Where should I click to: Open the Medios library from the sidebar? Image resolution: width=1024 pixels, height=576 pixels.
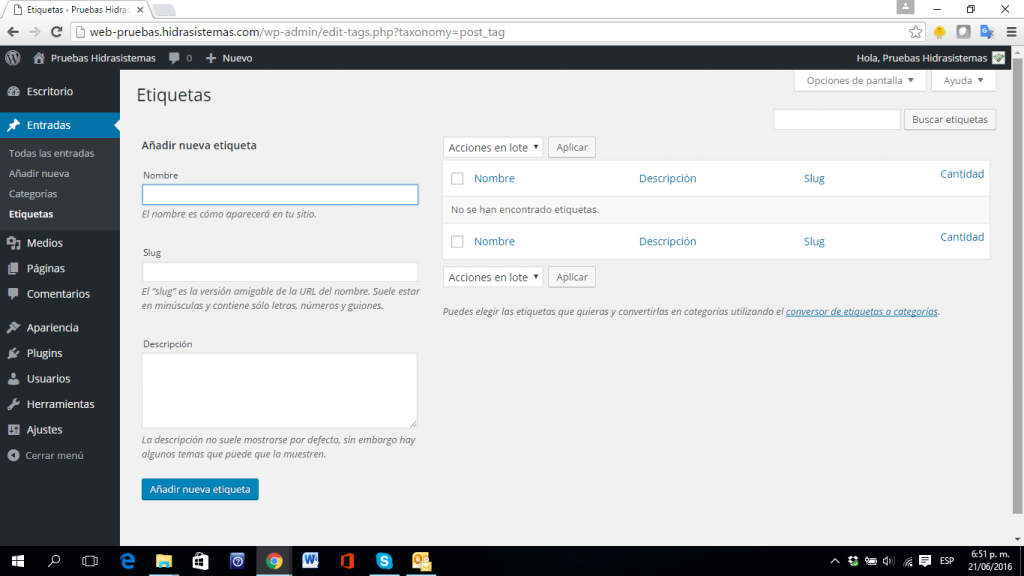click(44, 242)
